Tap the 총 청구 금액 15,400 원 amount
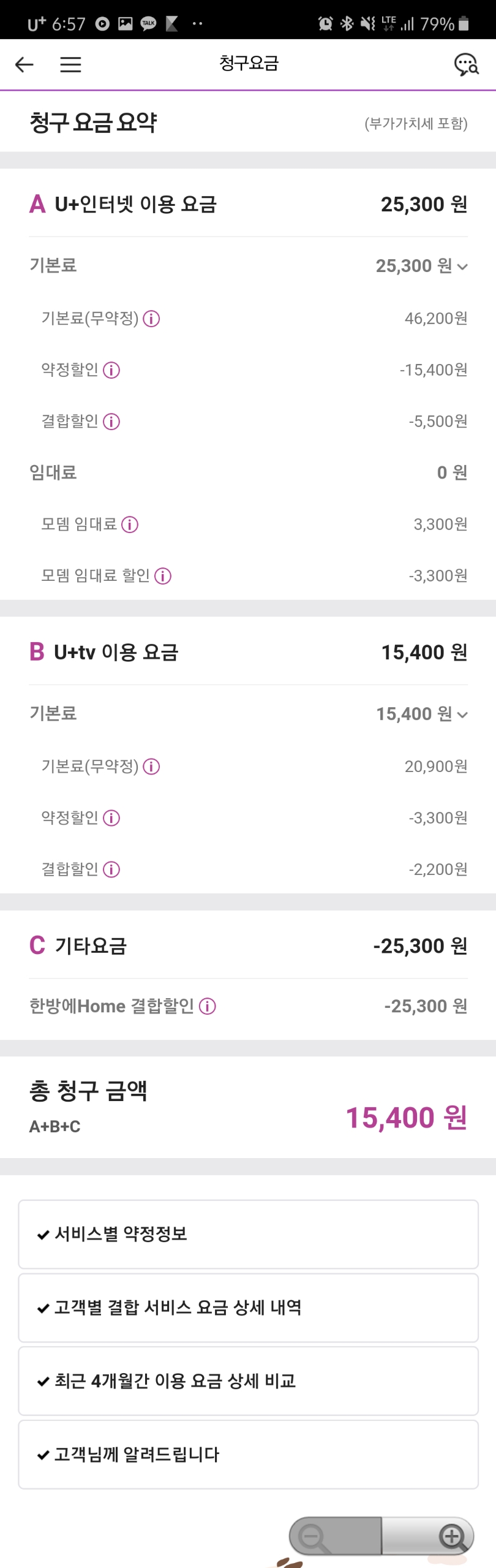The height and width of the screenshot is (1568, 496). [x=406, y=1118]
